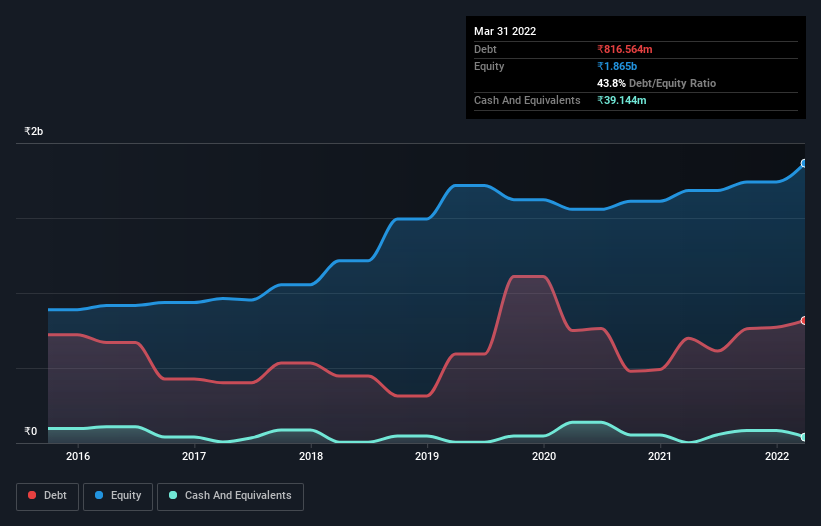
Task: Click the 2021 x-axis label
Action: (x=660, y=456)
